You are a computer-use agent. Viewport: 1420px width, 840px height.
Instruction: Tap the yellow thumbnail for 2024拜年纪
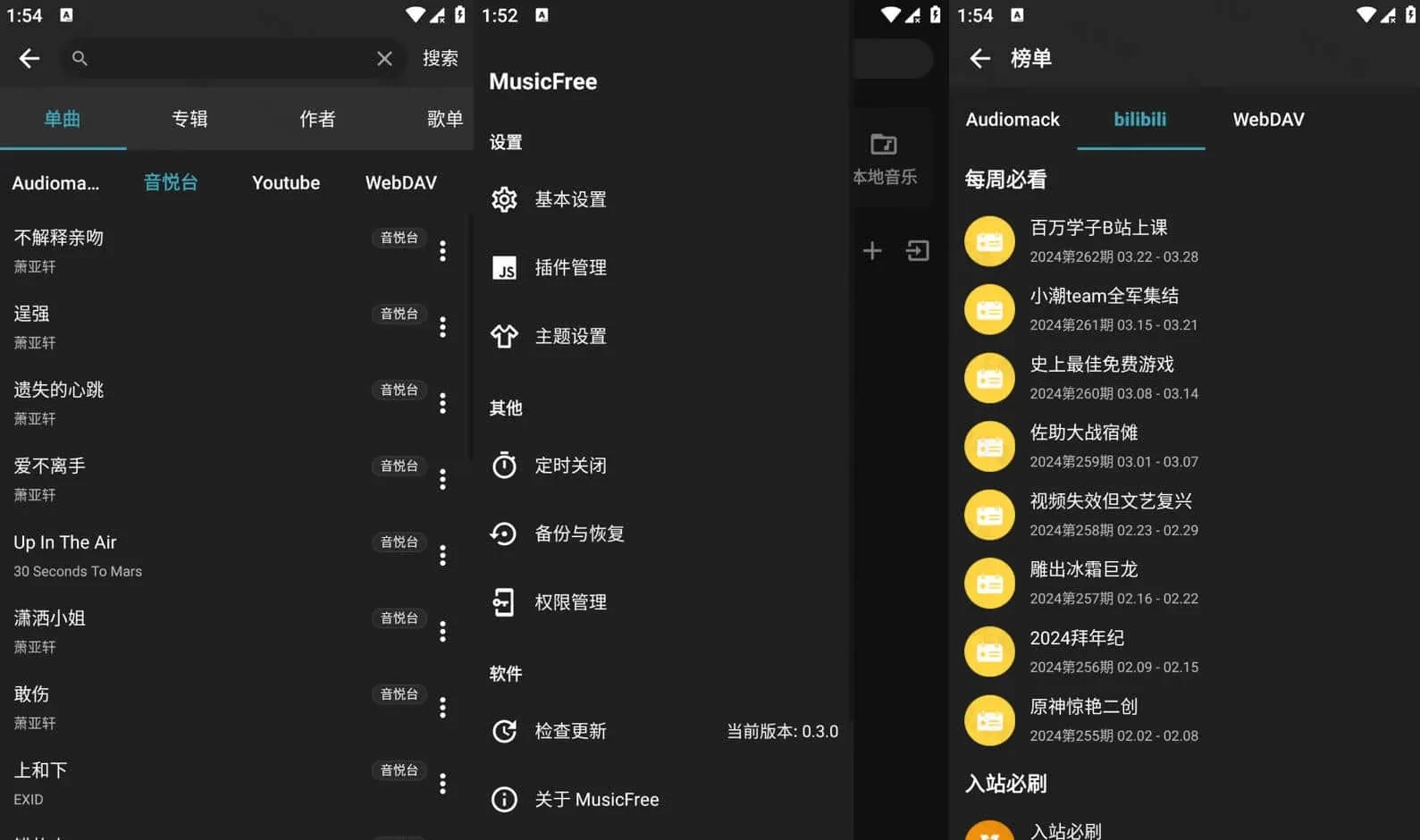click(989, 651)
